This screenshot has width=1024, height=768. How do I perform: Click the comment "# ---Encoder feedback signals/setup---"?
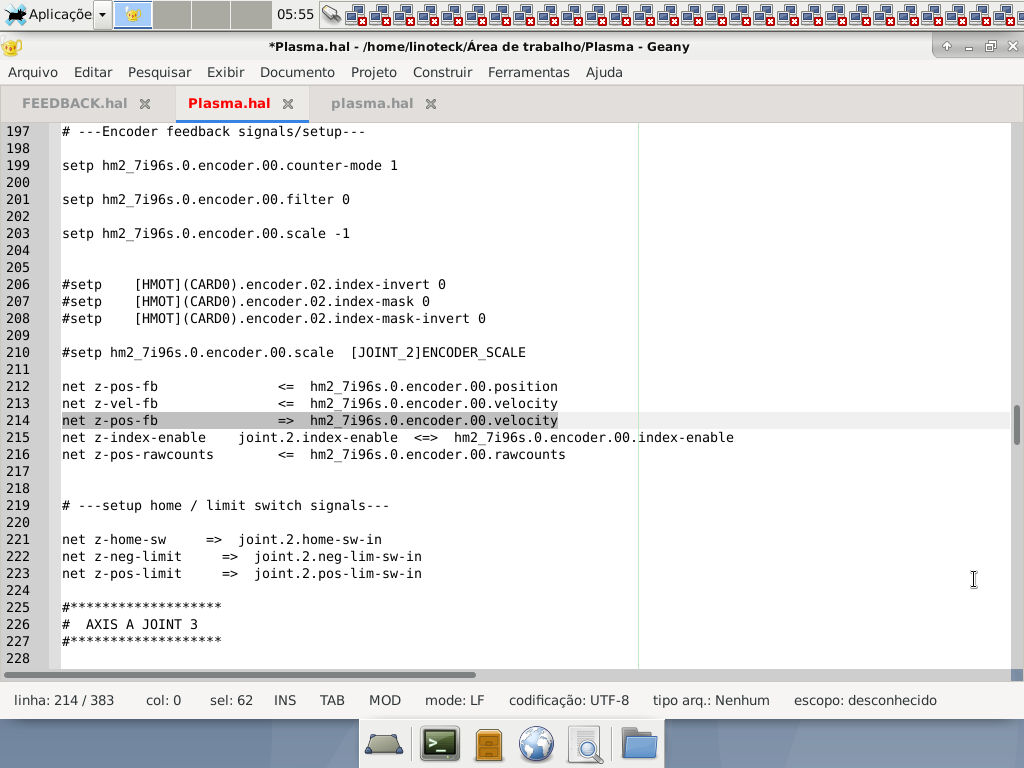click(214, 132)
